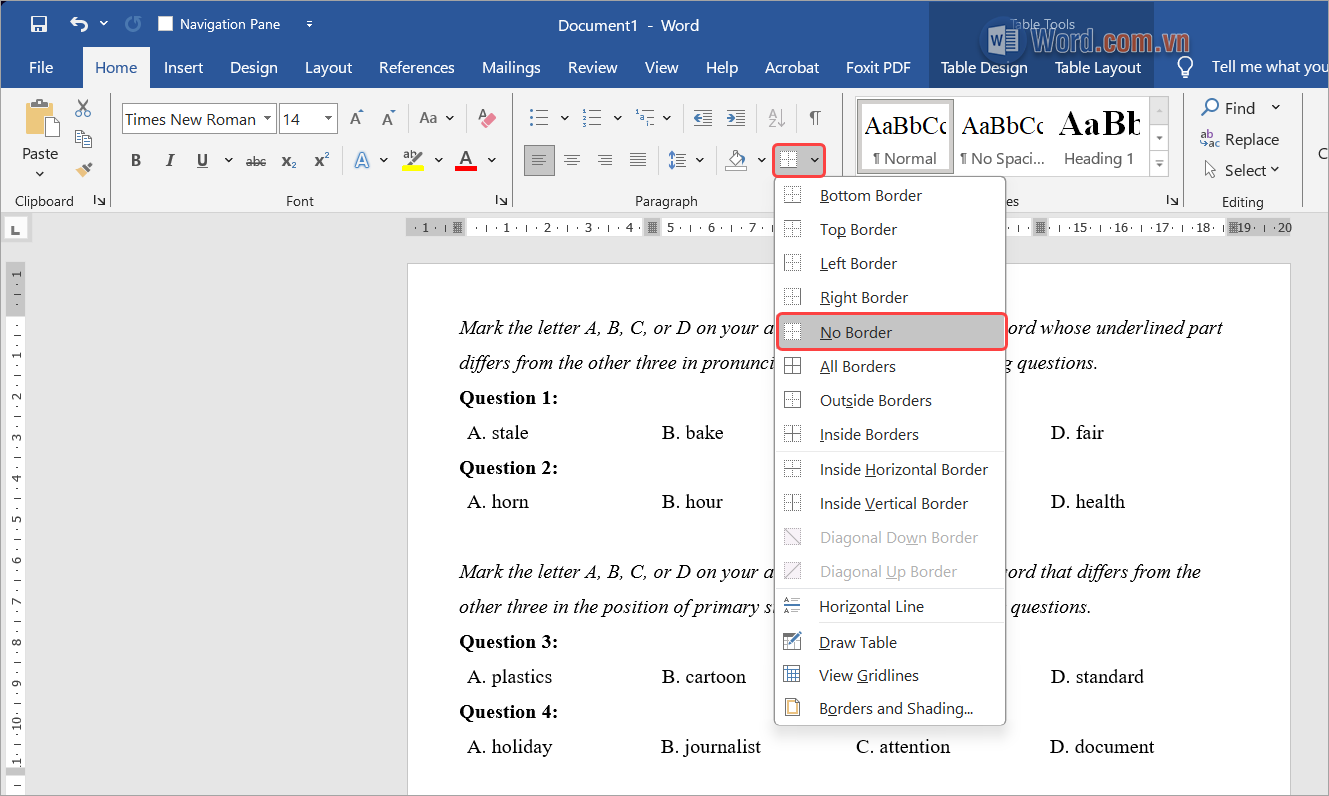Open Customize Quick Access Toolbar arrow
Image resolution: width=1329 pixels, height=796 pixels.
point(309,24)
